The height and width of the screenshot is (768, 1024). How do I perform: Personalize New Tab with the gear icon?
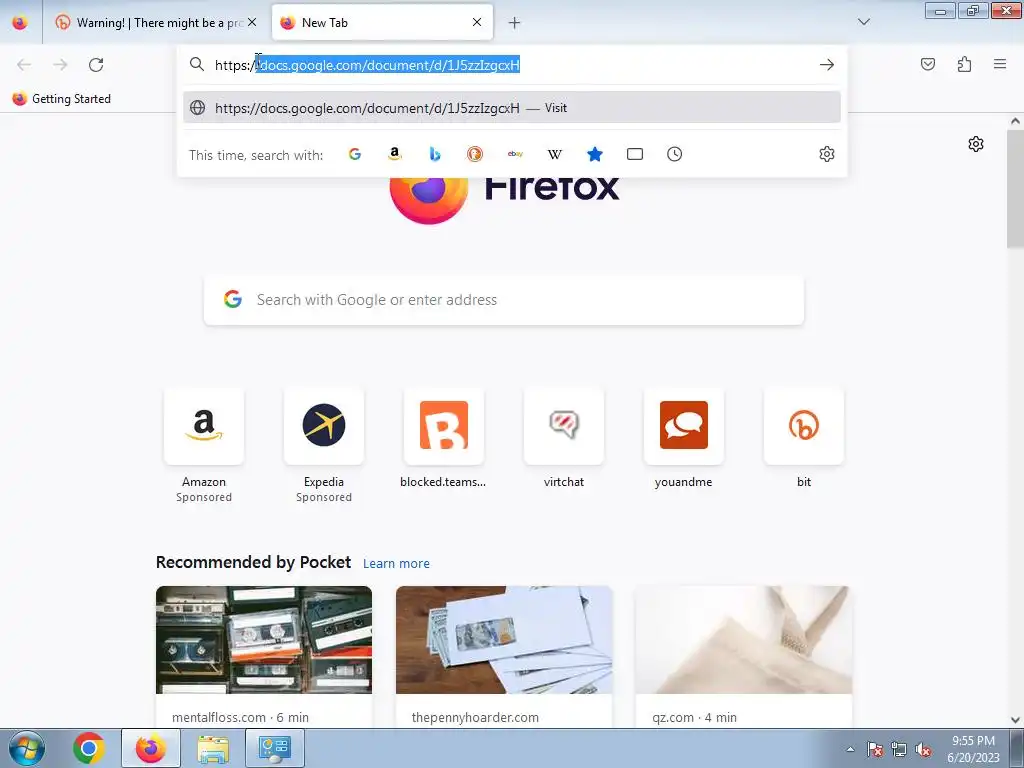point(976,144)
